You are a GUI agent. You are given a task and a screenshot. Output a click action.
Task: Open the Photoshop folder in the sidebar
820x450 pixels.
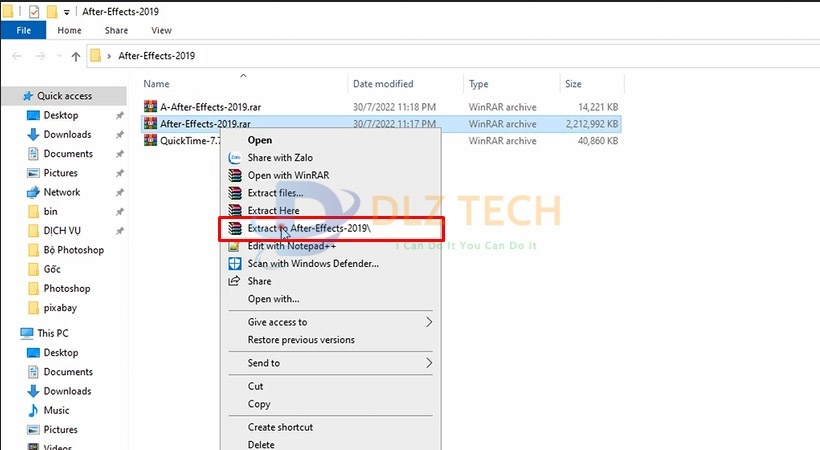67,289
